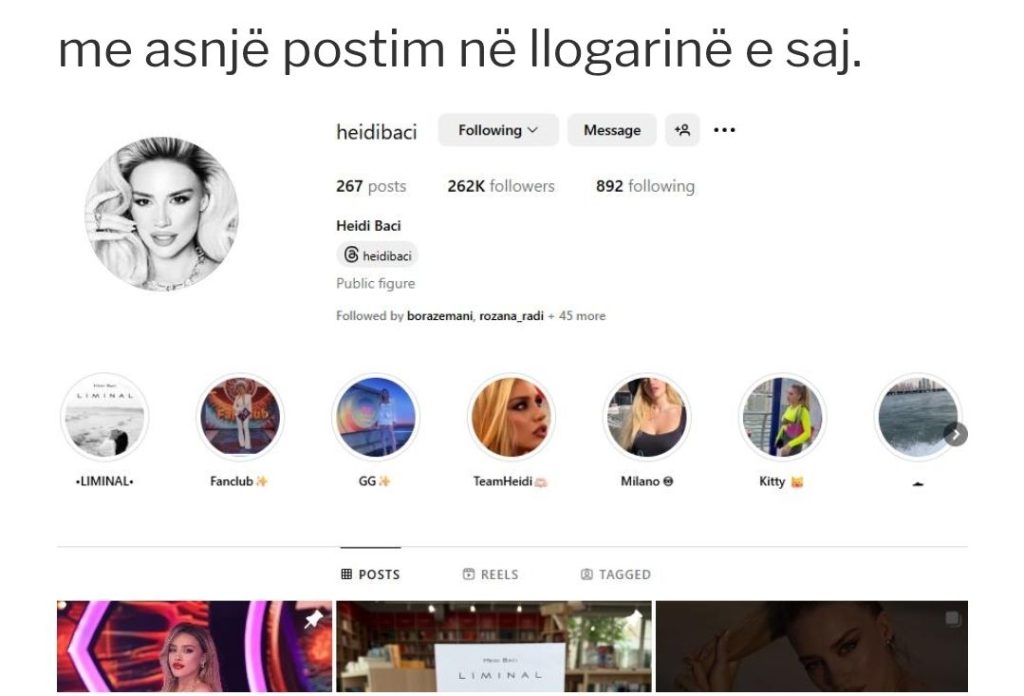The image size is (1024, 696).
Task: Switch to the Tagged tab
Action: pos(616,575)
